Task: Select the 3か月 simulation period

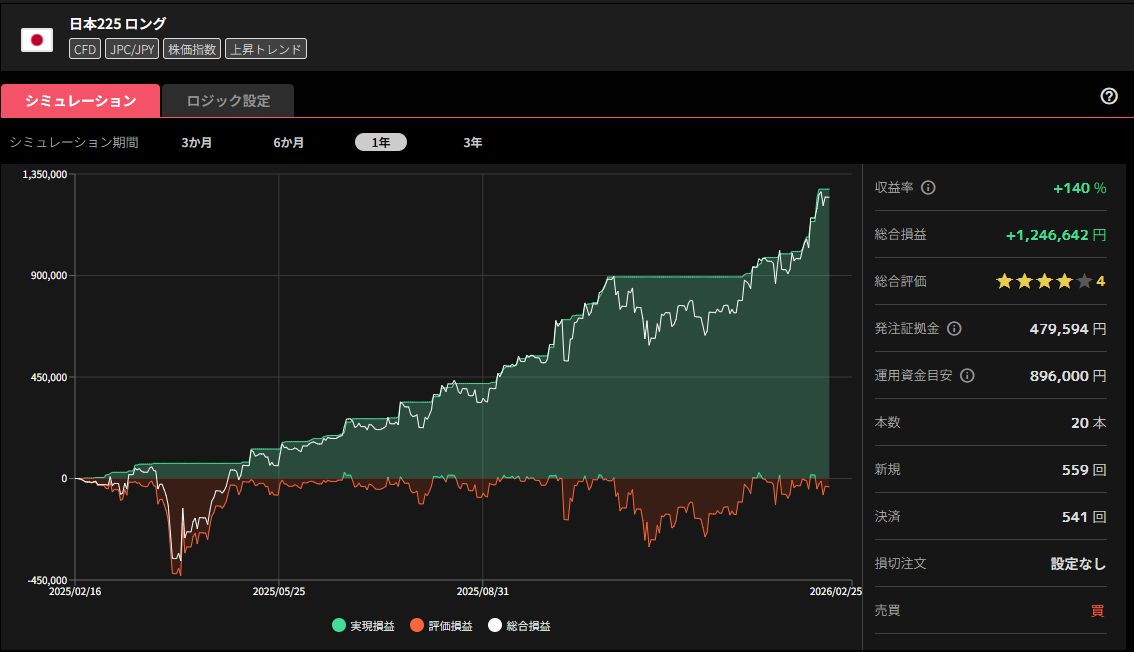Action: point(197,142)
